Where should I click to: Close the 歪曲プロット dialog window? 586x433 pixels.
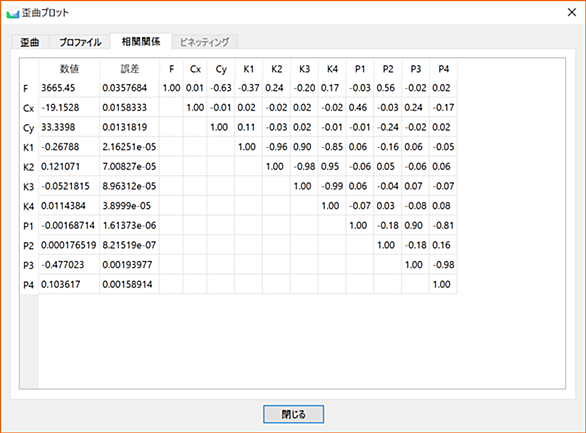coord(572,12)
